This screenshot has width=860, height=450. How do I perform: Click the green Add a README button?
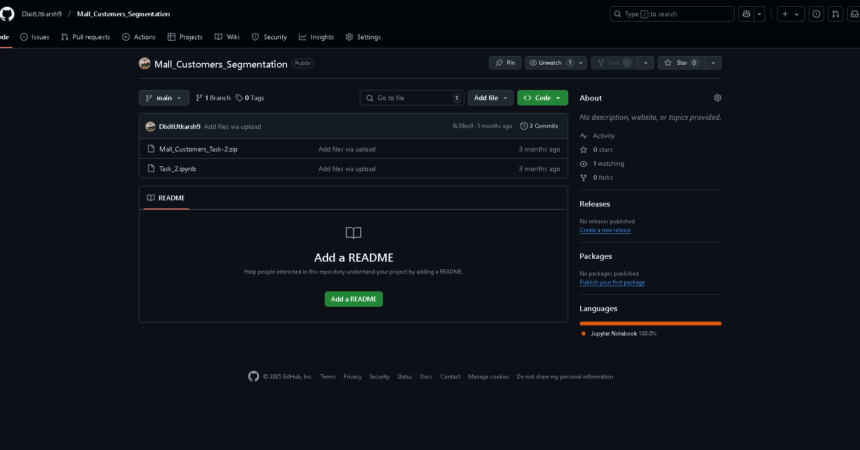(x=354, y=299)
